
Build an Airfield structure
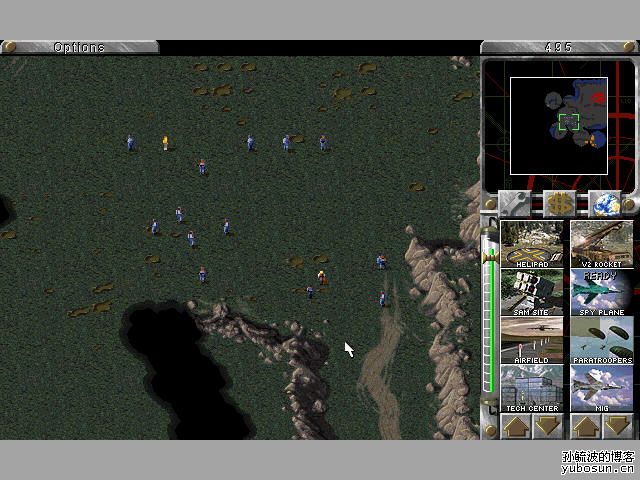(x=532, y=340)
